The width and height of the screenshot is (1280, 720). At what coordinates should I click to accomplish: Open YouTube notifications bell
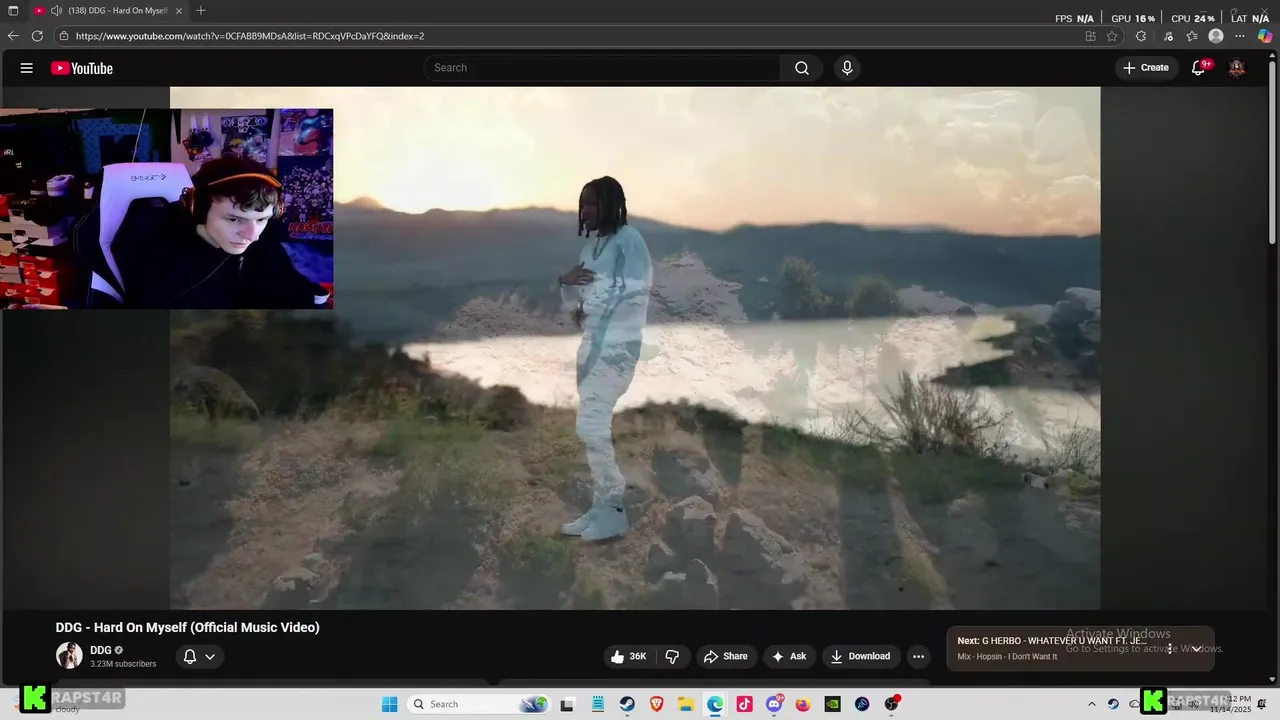pos(1199,68)
